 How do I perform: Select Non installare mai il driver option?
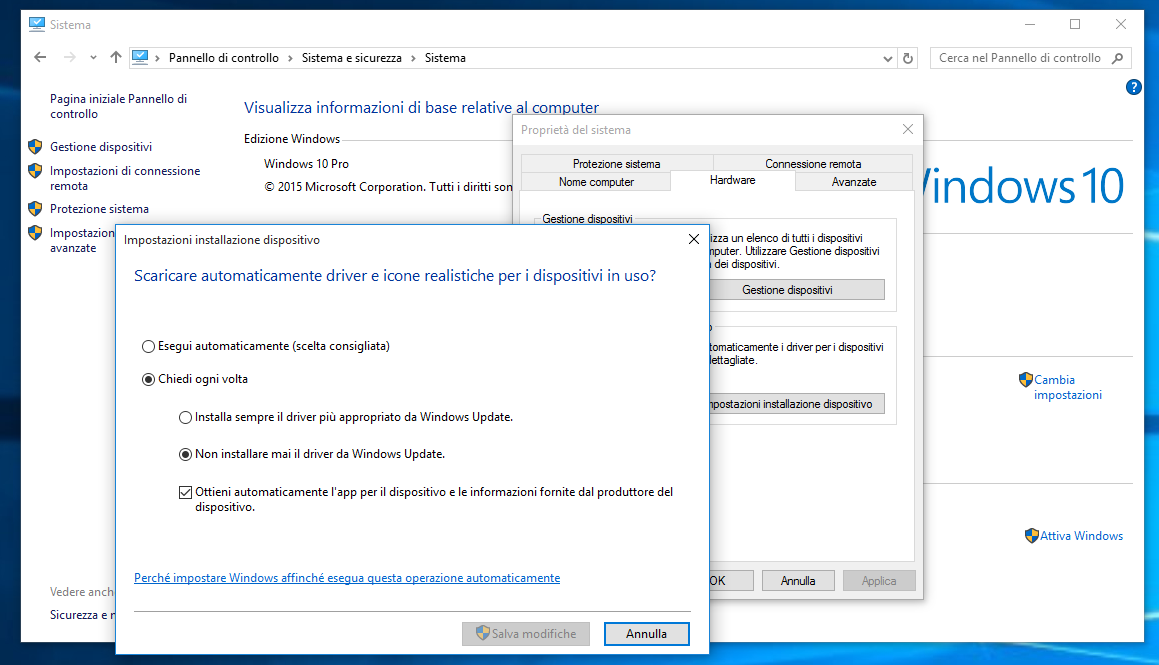[312, 454]
